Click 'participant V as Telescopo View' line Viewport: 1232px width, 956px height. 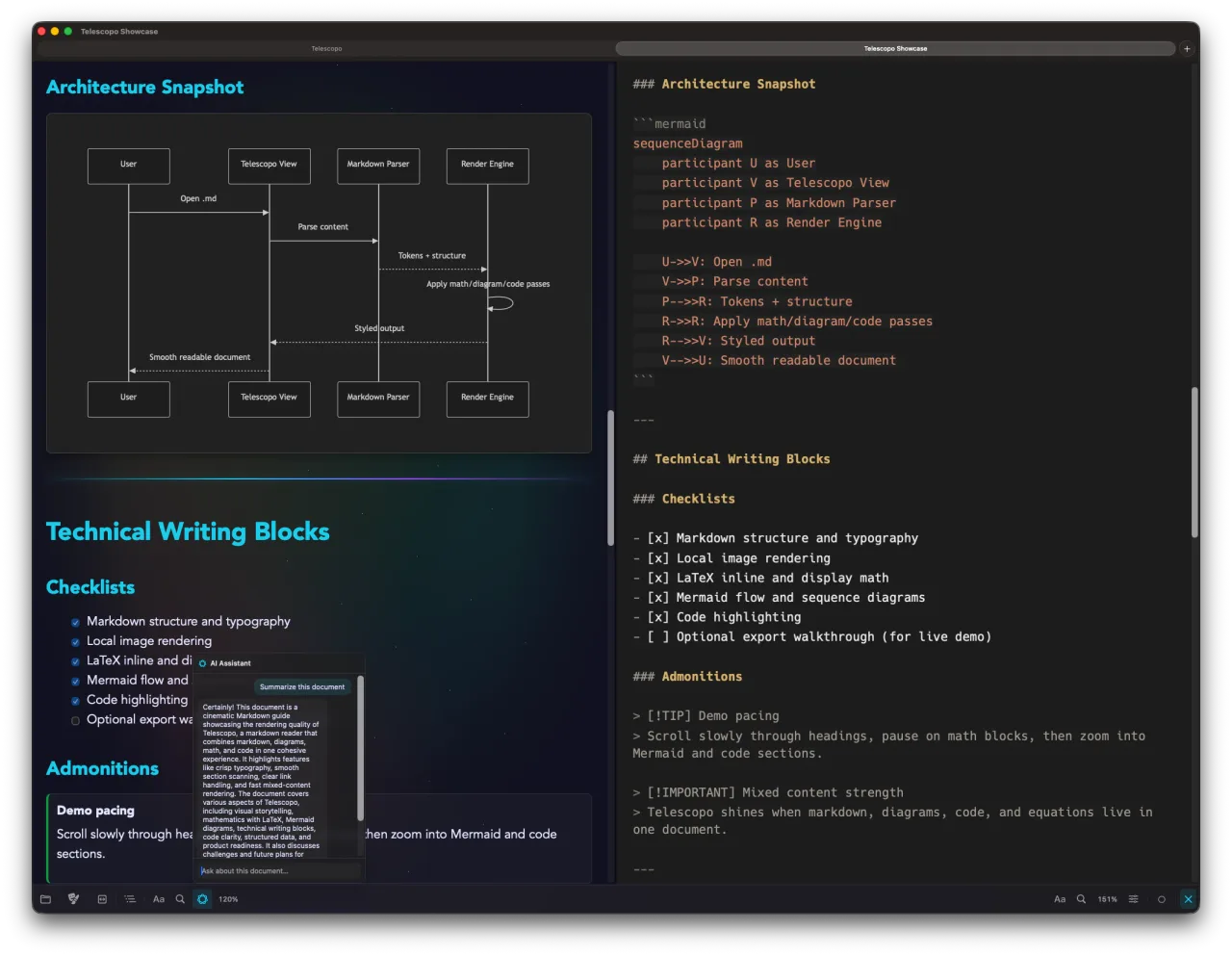[776, 183]
